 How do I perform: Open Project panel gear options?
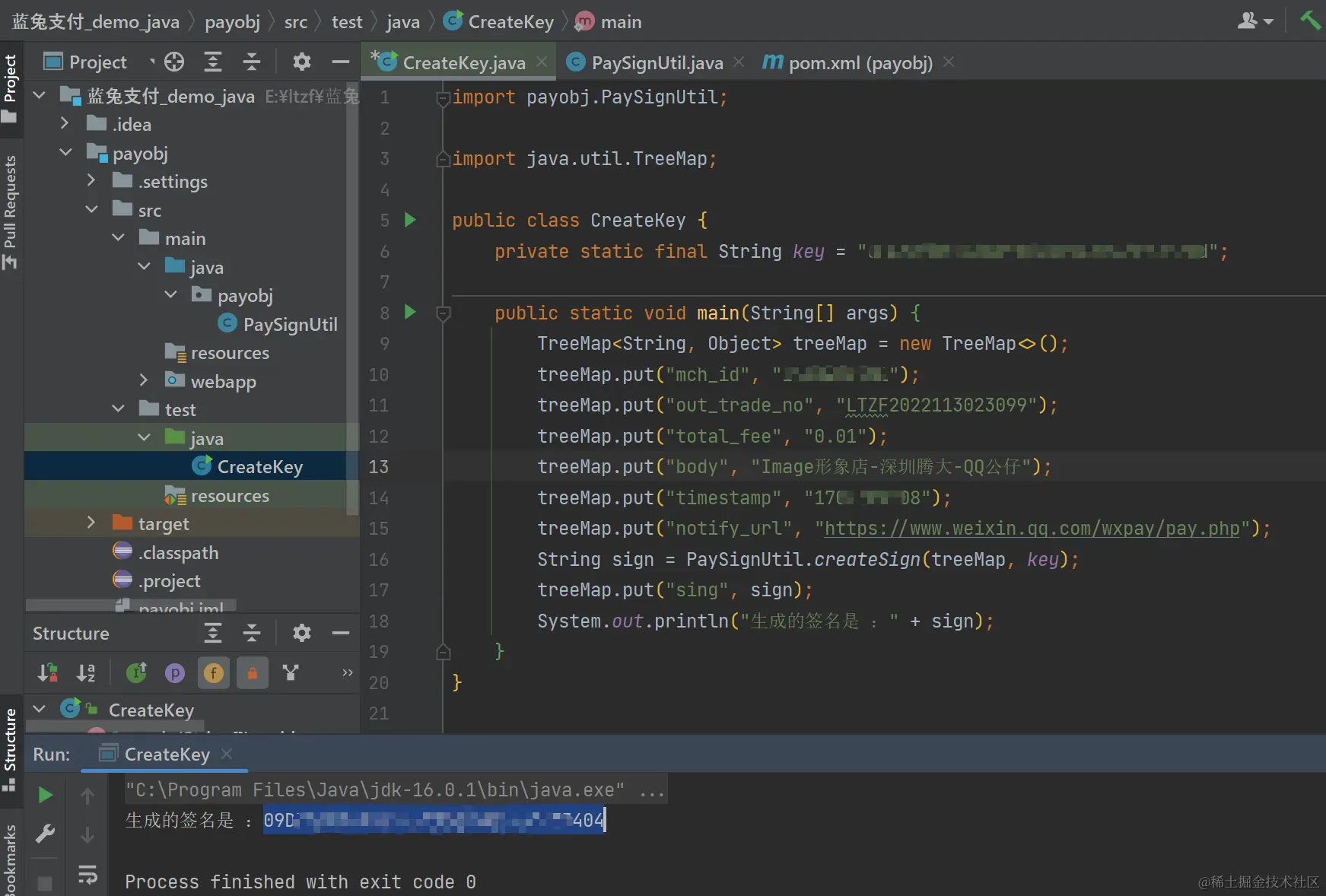[302, 62]
